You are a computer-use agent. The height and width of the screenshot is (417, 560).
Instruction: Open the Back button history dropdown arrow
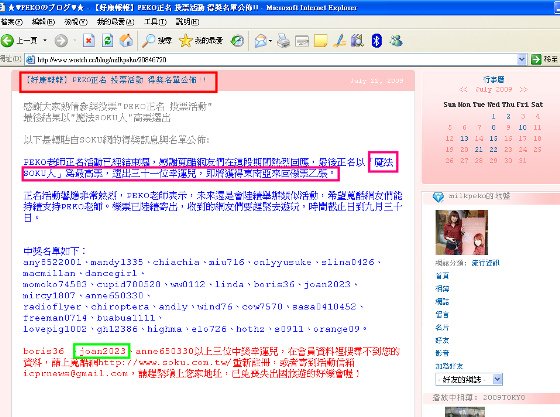(45, 40)
